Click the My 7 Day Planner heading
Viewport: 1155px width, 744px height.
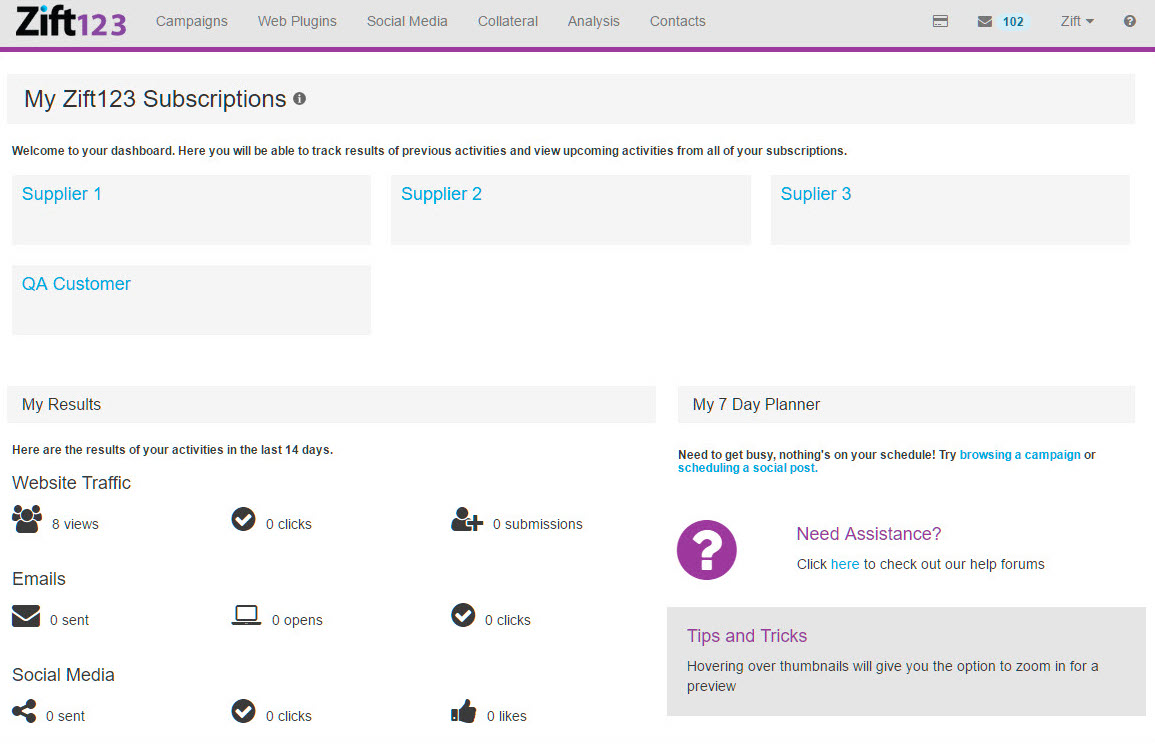tap(756, 404)
